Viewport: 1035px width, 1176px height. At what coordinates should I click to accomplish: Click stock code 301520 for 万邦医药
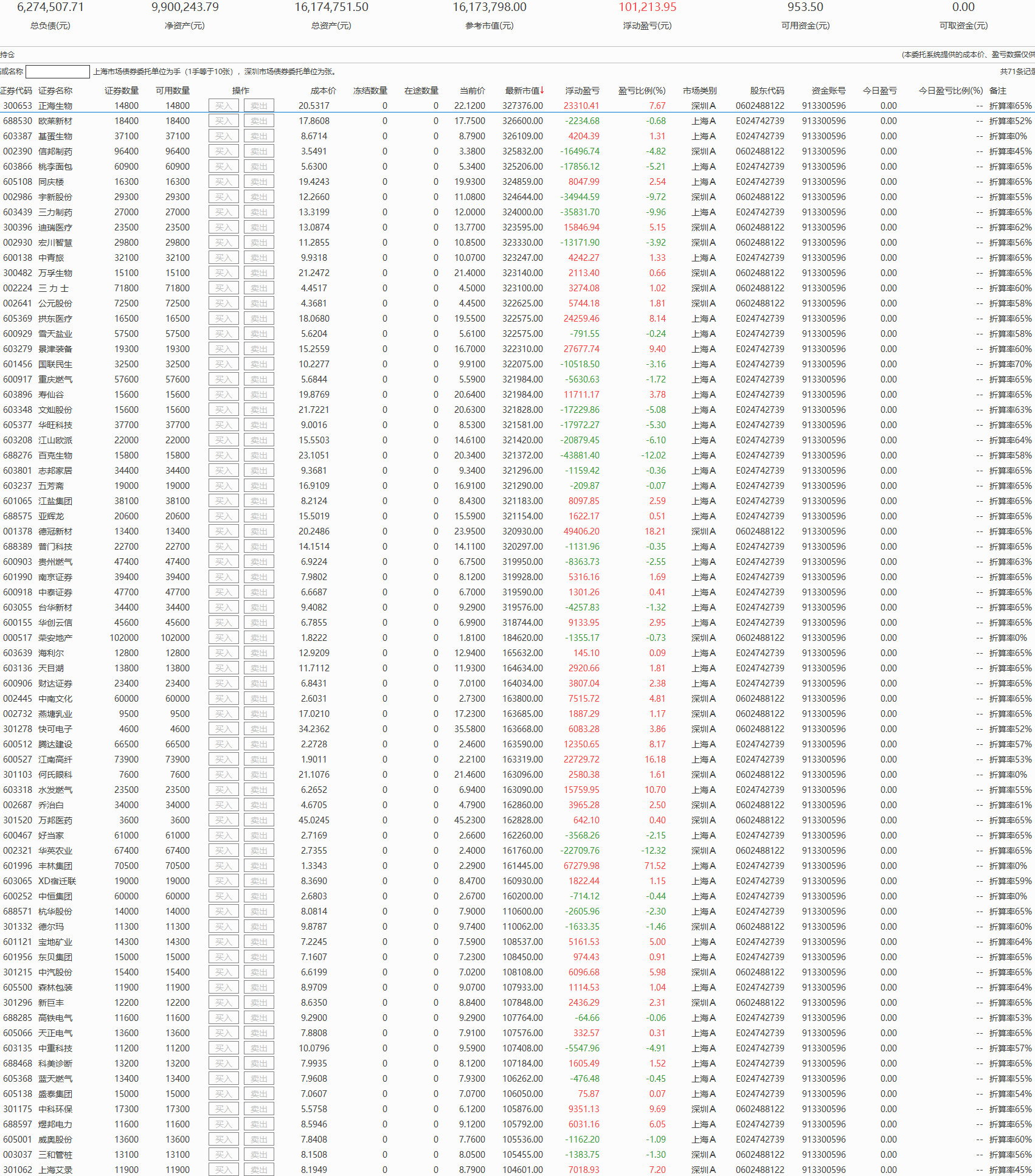point(18,820)
